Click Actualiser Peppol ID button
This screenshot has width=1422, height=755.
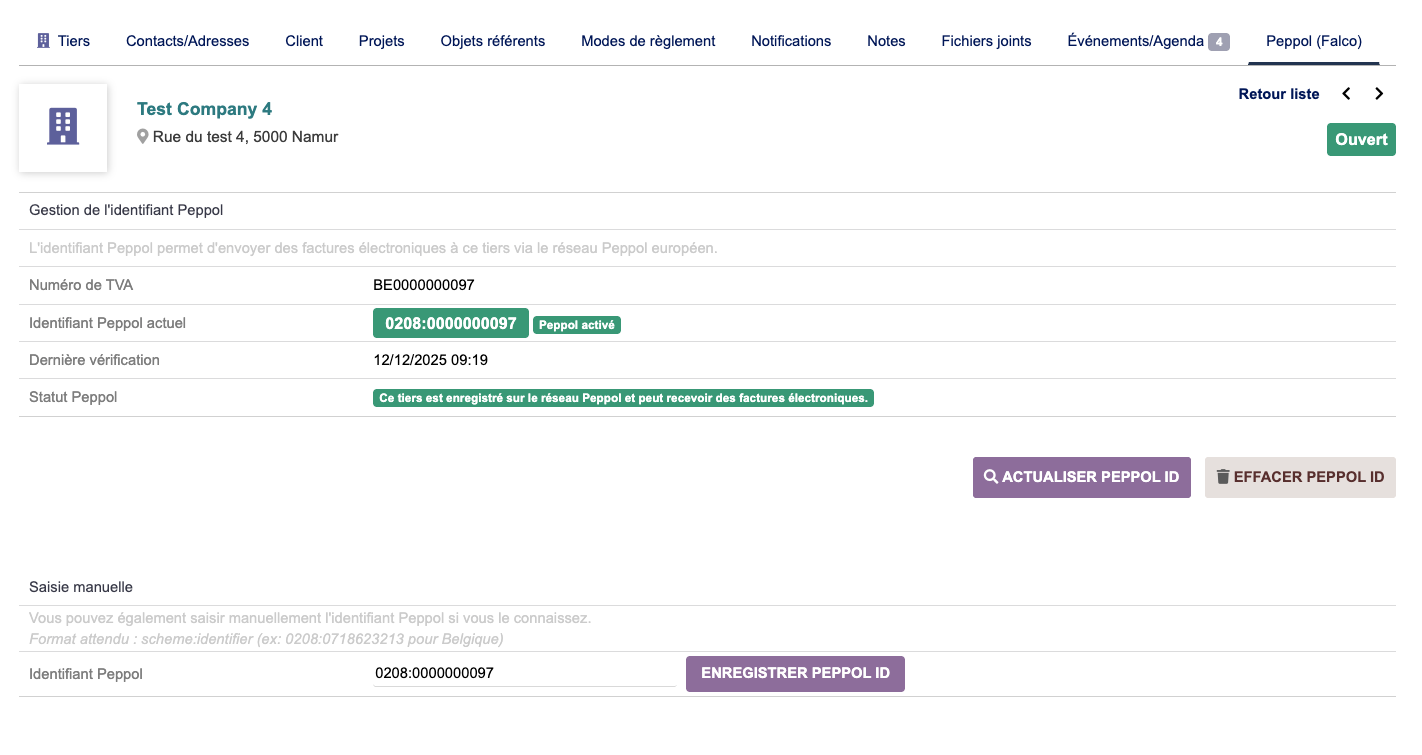coord(1081,477)
